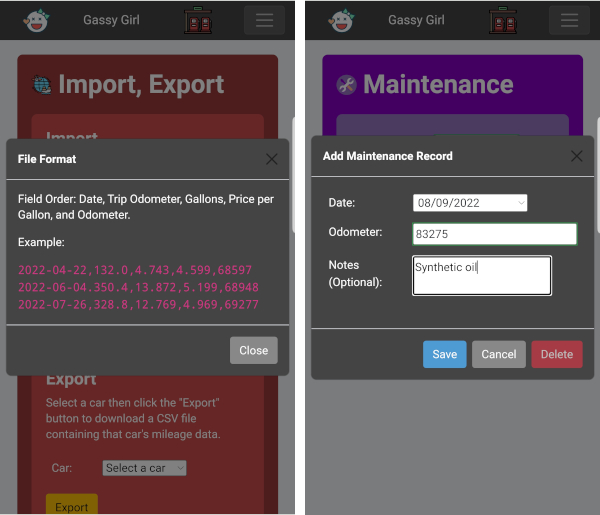Viewport: 600px width, 515px height.
Task: Close Add Maintenance Record dialog with X
Action: pos(577,156)
